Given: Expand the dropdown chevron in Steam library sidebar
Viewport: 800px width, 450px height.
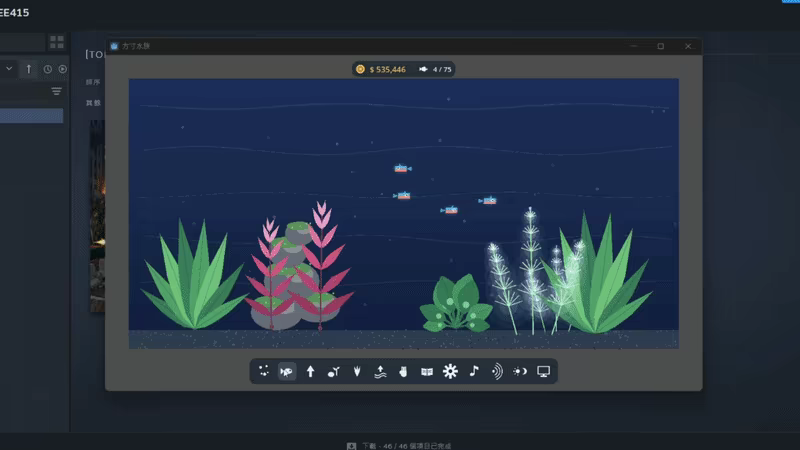Looking at the screenshot, I should (x=9, y=68).
